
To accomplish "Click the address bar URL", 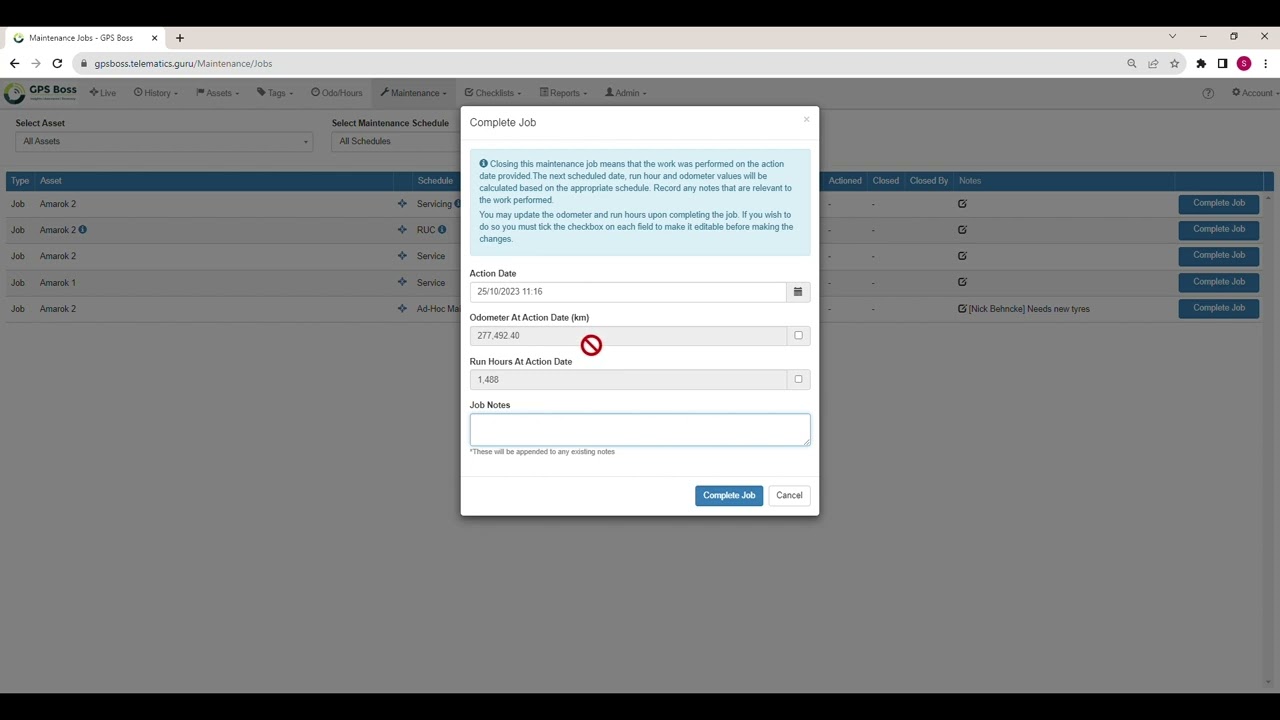I will click(183, 64).
